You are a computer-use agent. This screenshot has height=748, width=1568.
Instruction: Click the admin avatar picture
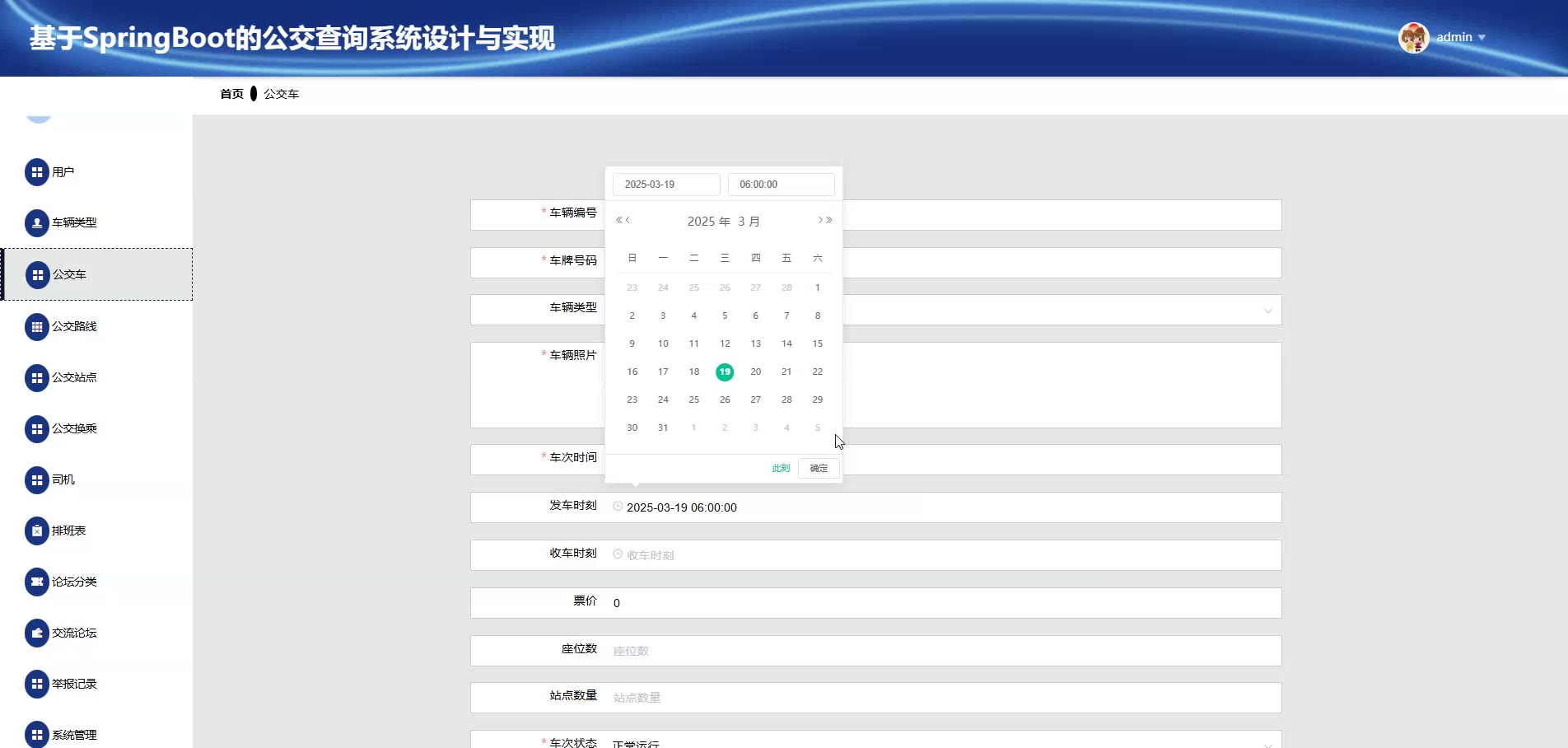tap(1414, 38)
